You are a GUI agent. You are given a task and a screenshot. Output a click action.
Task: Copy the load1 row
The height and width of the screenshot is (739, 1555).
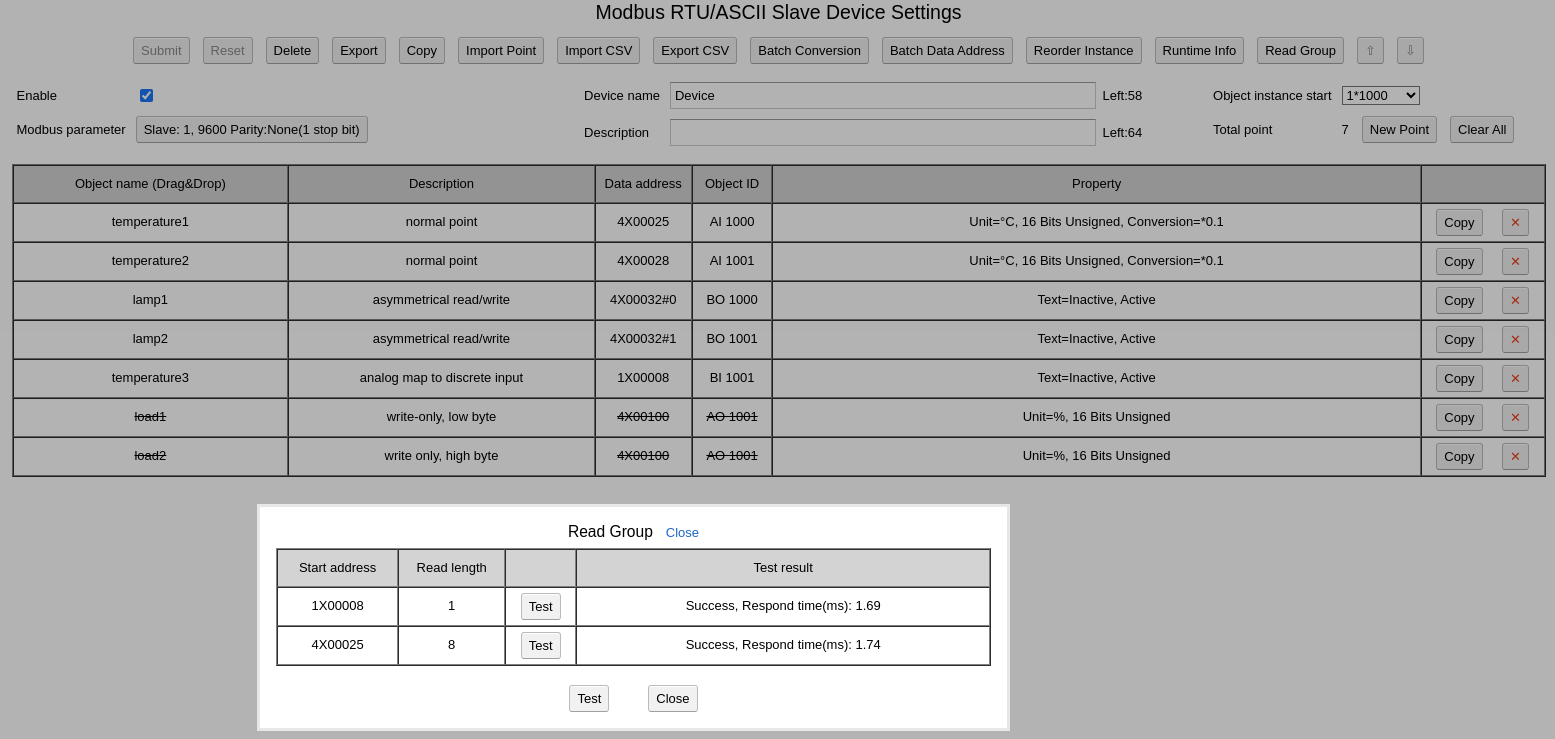(x=1459, y=417)
